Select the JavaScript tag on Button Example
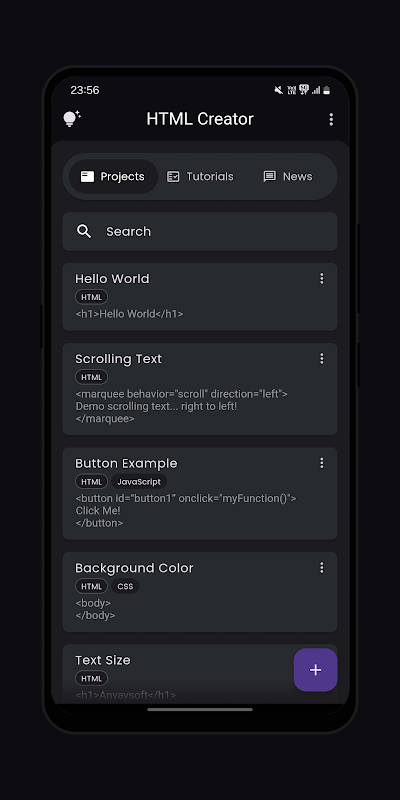Image resolution: width=400 pixels, height=800 pixels. (x=139, y=482)
